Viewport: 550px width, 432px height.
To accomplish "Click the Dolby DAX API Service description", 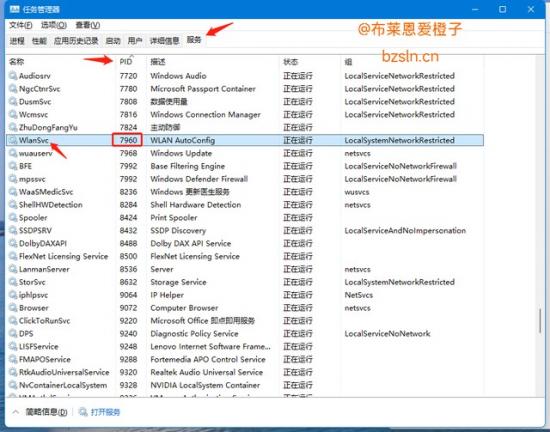I will click(x=190, y=243).
